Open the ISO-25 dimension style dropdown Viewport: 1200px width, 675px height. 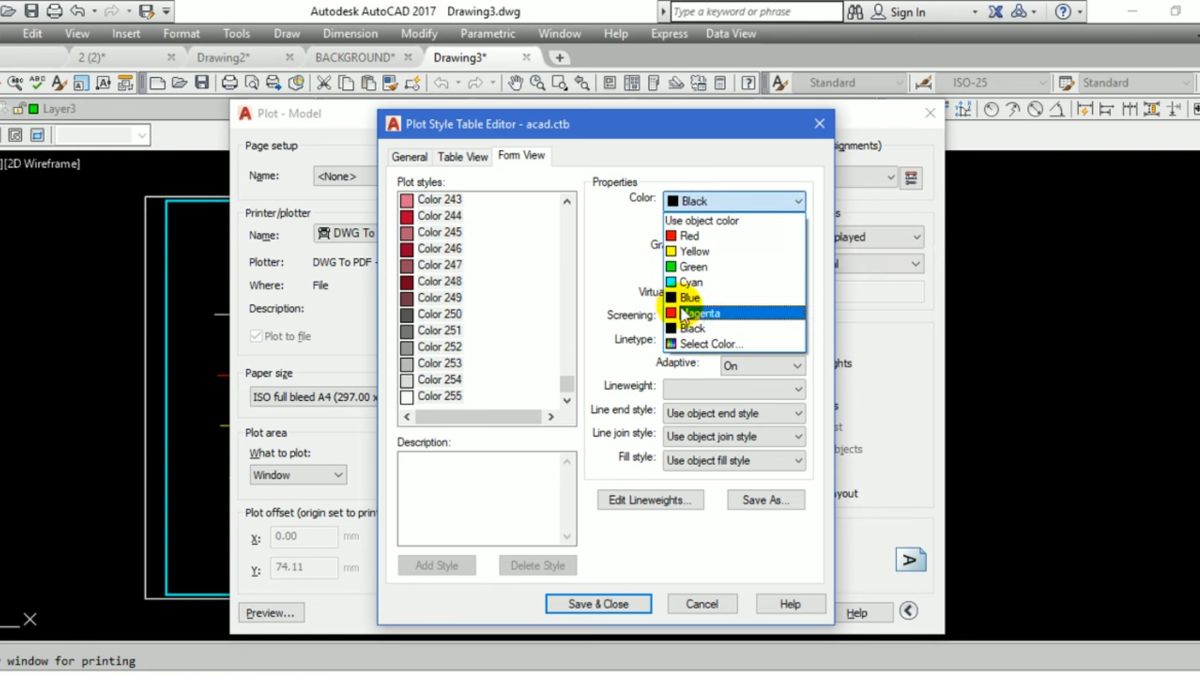click(x=994, y=83)
